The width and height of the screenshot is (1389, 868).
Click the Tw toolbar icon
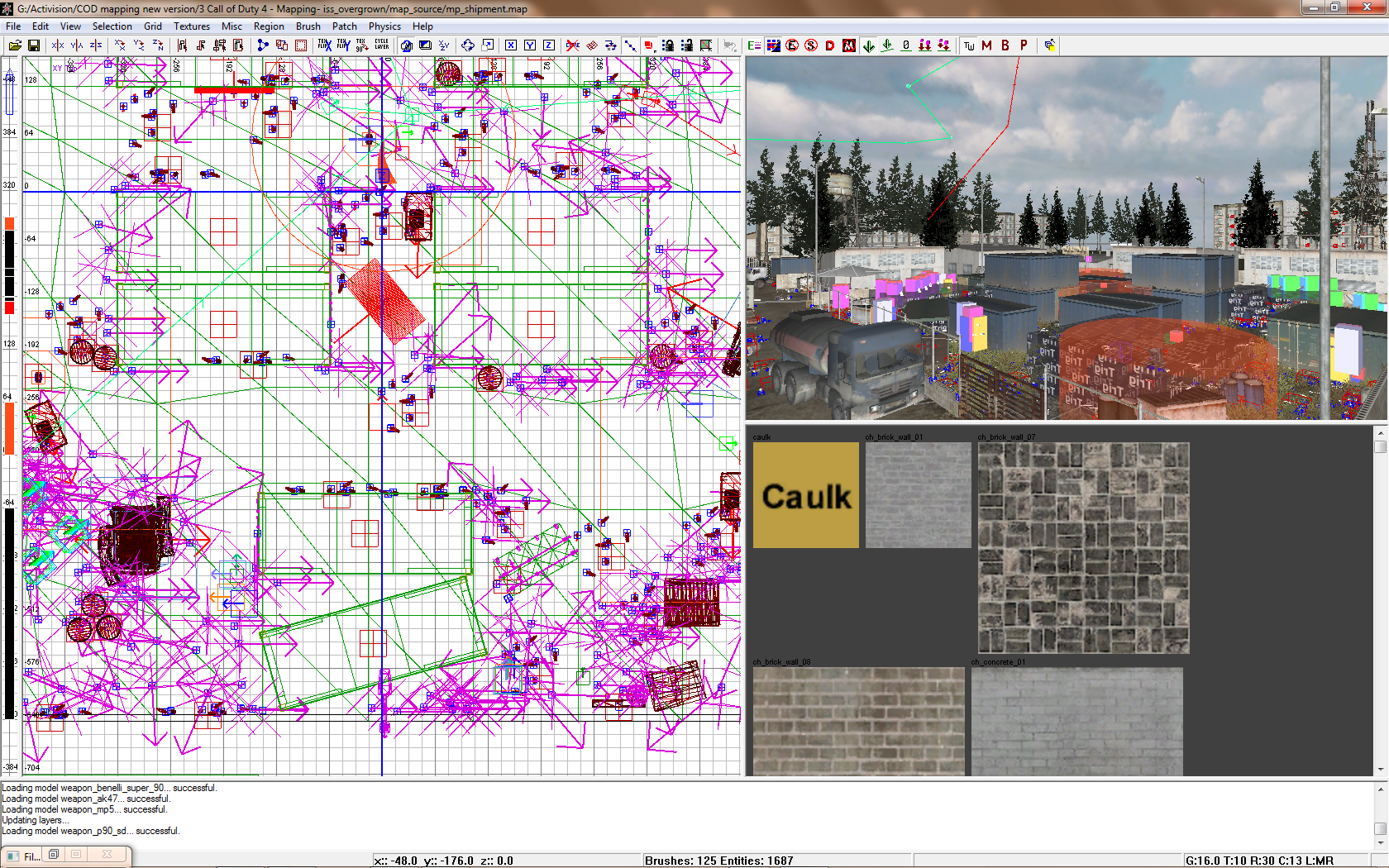(x=969, y=45)
